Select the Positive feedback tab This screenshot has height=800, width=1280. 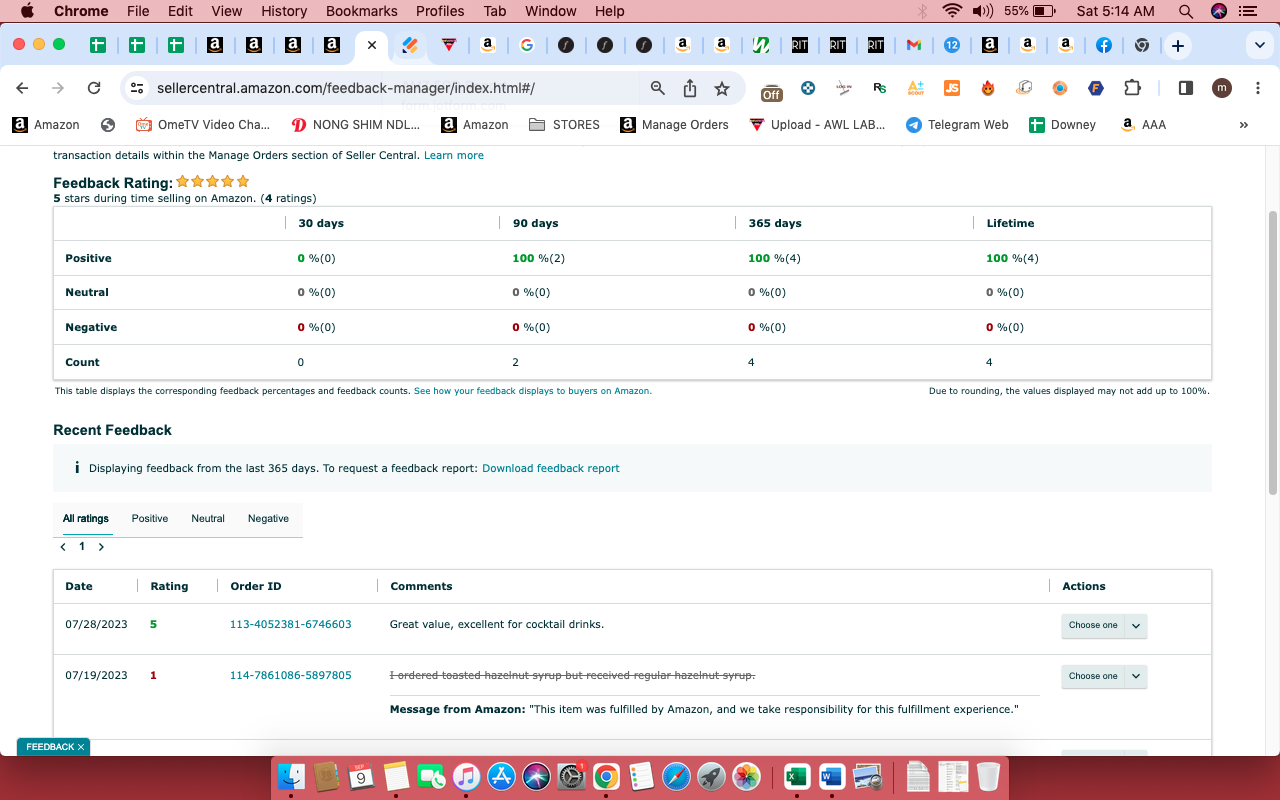[150, 518]
